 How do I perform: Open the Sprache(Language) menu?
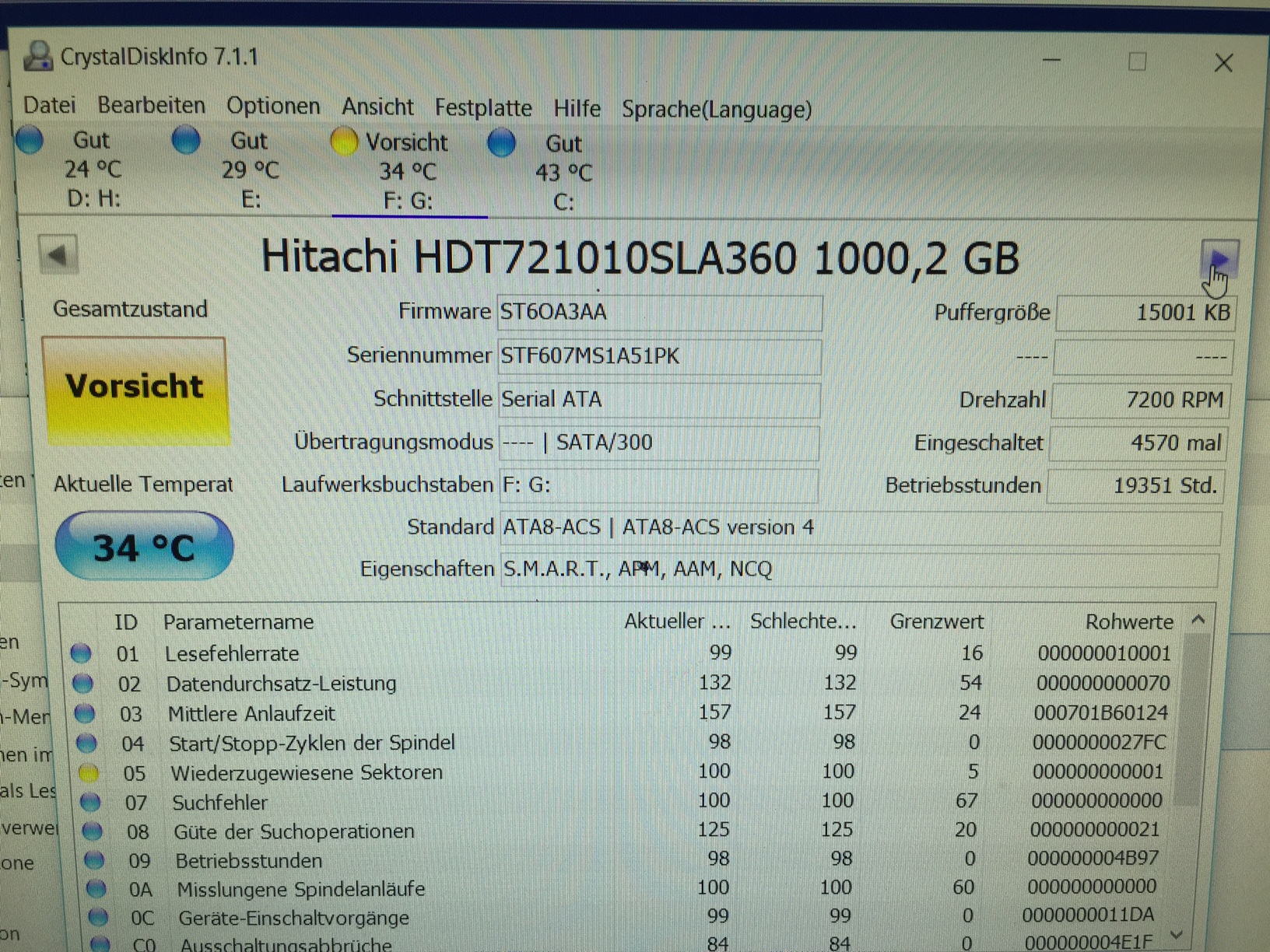point(717,109)
